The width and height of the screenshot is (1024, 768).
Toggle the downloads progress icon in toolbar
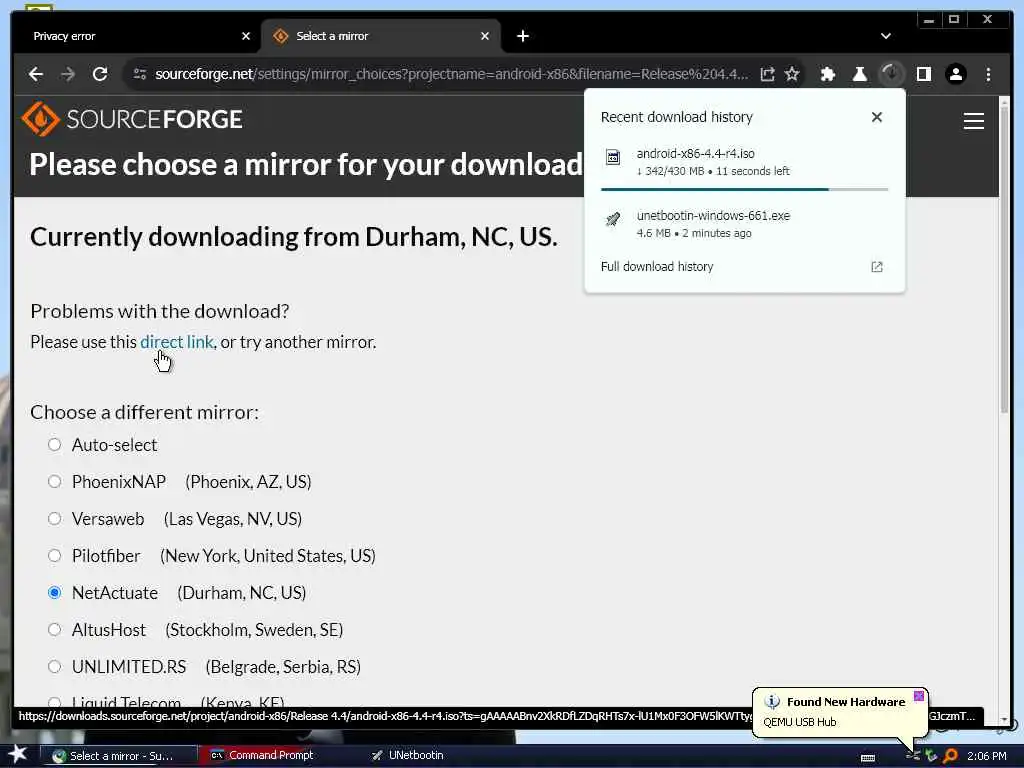tap(891, 74)
